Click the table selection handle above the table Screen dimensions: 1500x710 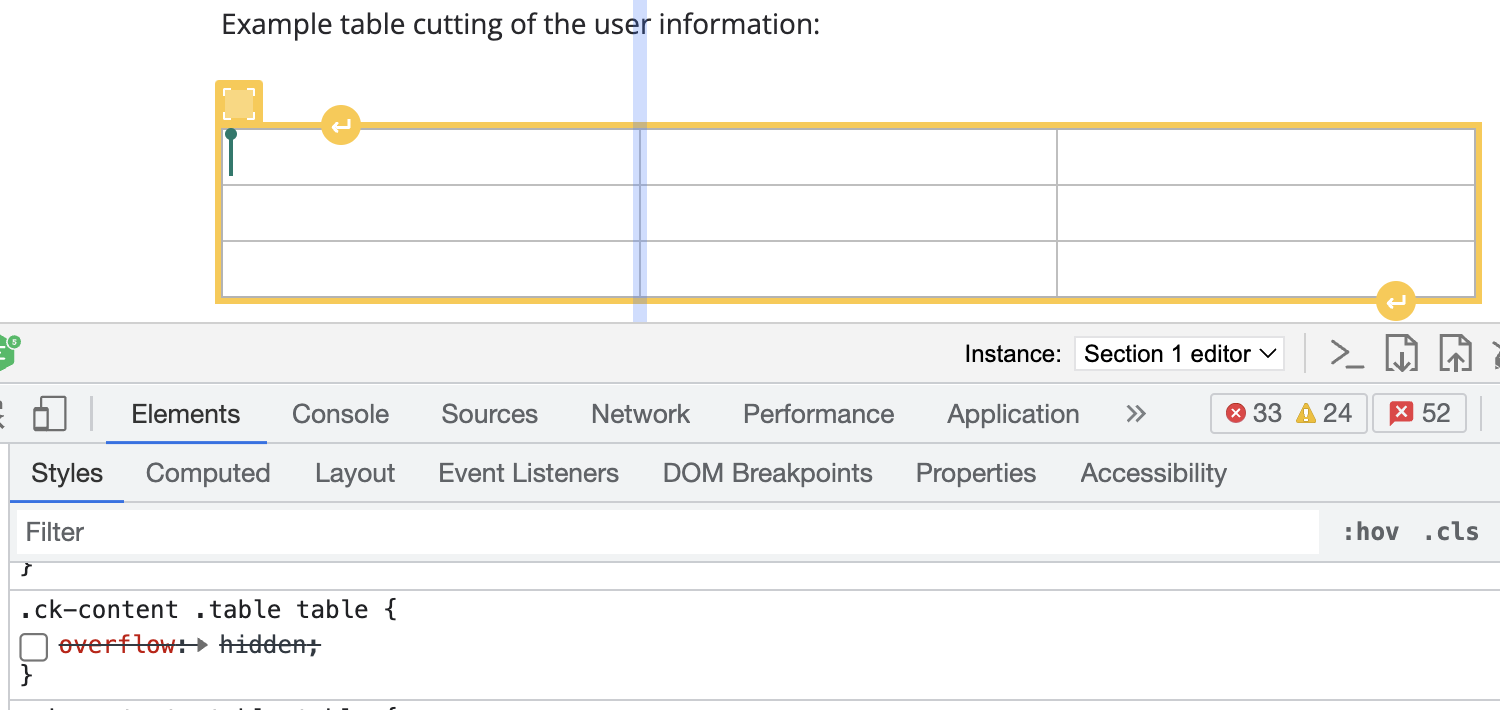239,101
